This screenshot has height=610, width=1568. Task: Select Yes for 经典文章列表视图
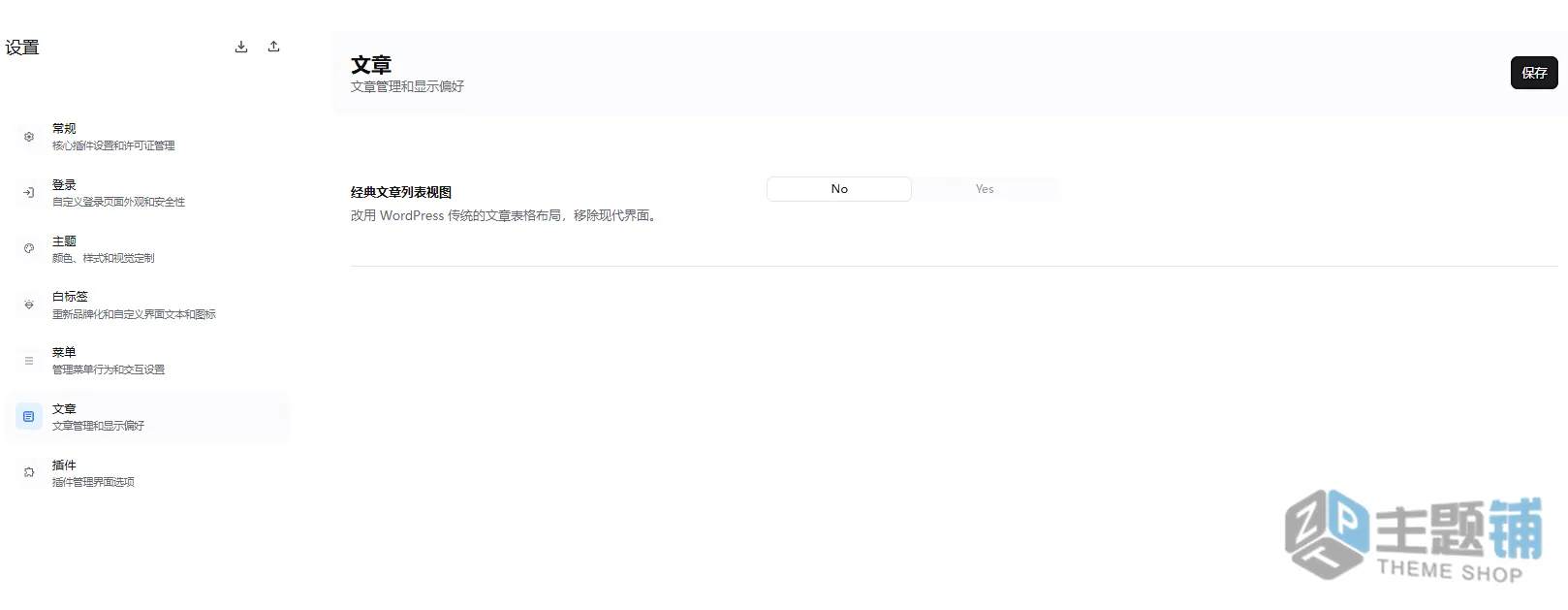985,189
